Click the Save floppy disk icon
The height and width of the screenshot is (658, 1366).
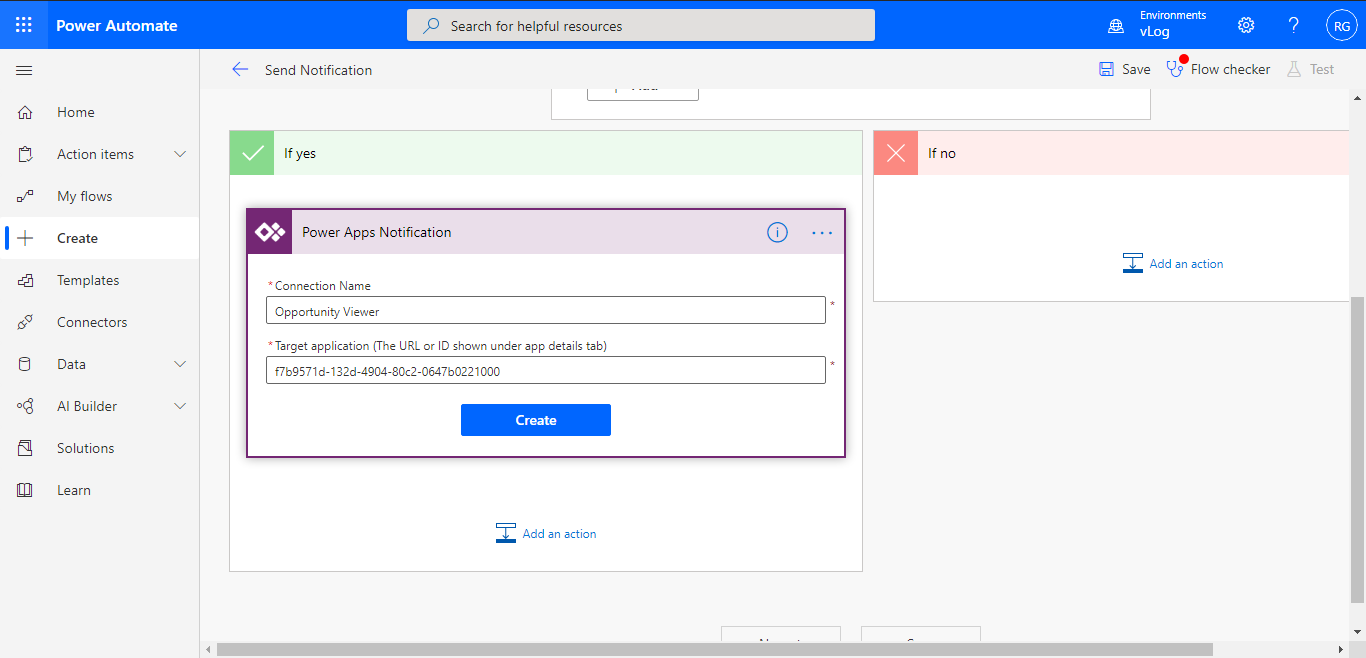tap(1107, 69)
